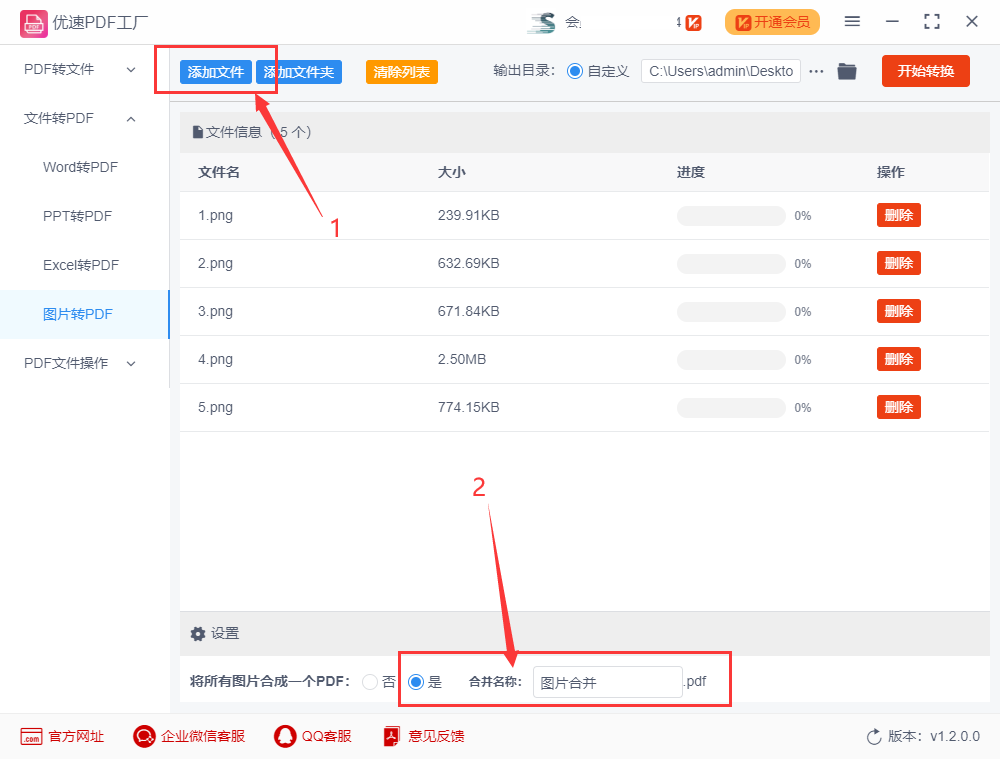Select the 5.png file name

(216, 407)
